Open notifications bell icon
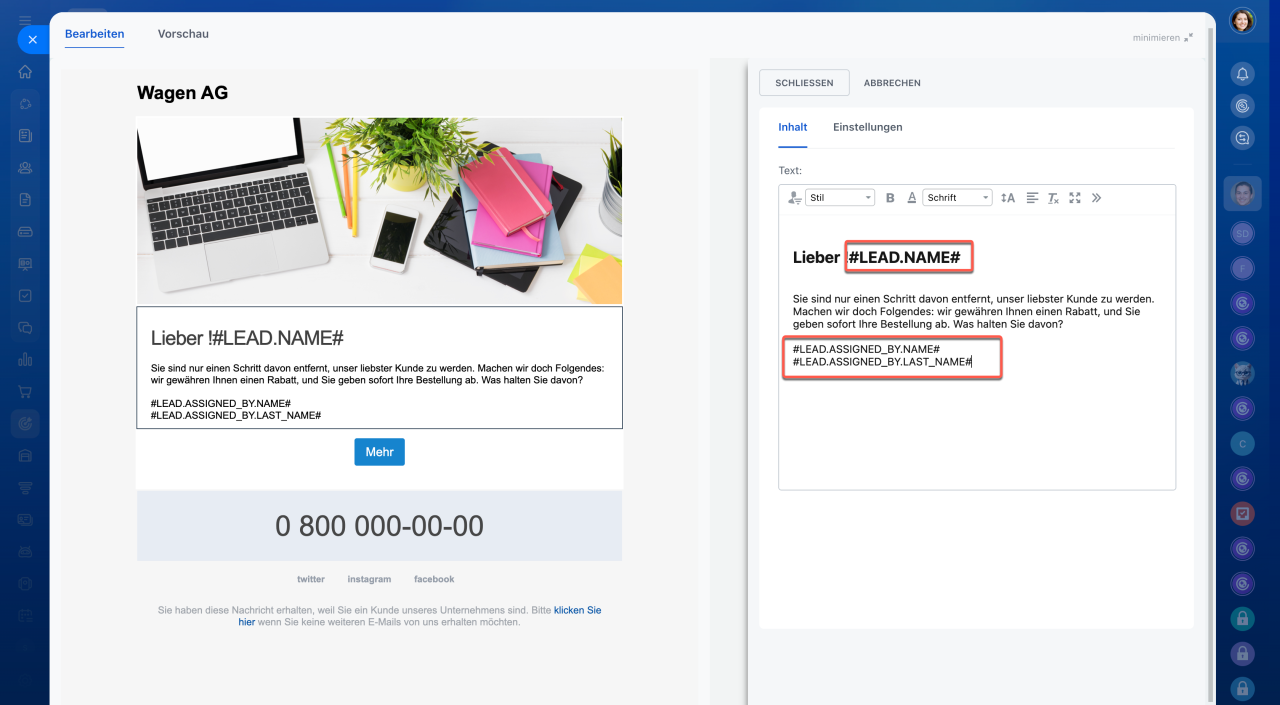The image size is (1280, 705). coord(1242,73)
